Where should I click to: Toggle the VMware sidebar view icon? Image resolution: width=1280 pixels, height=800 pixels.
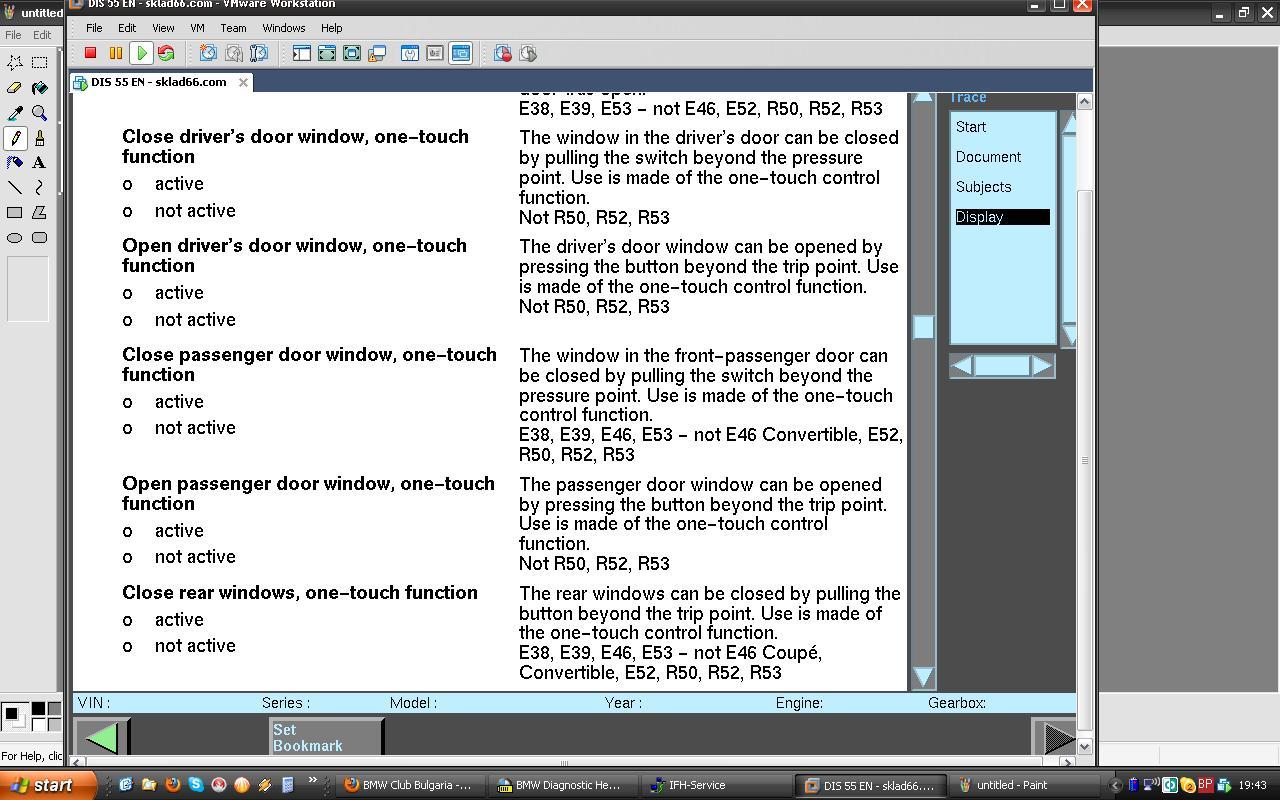[301, 53]
